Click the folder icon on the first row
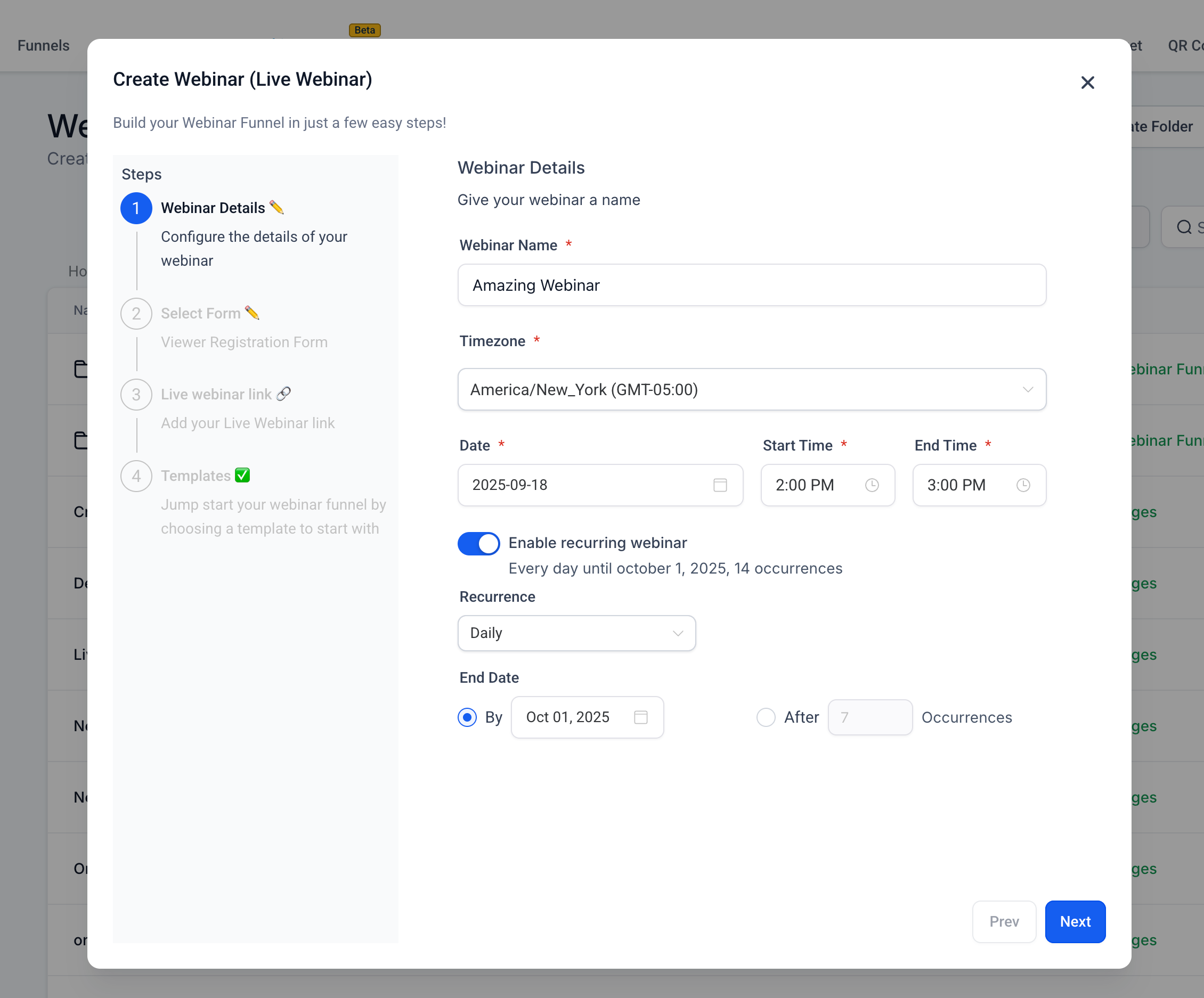This screenshot has height=998, width=1204. tap(81, 369)
